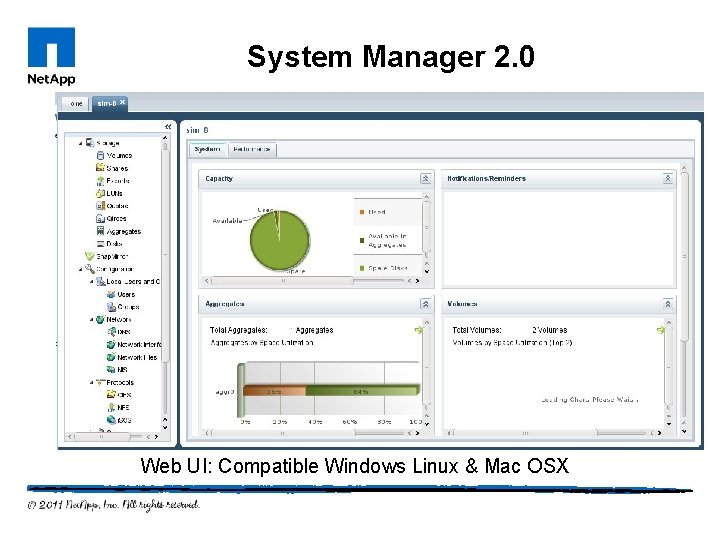Click the navigation tree vertical scrollbar
Screen dimensions: 720x540
point(165,282)
